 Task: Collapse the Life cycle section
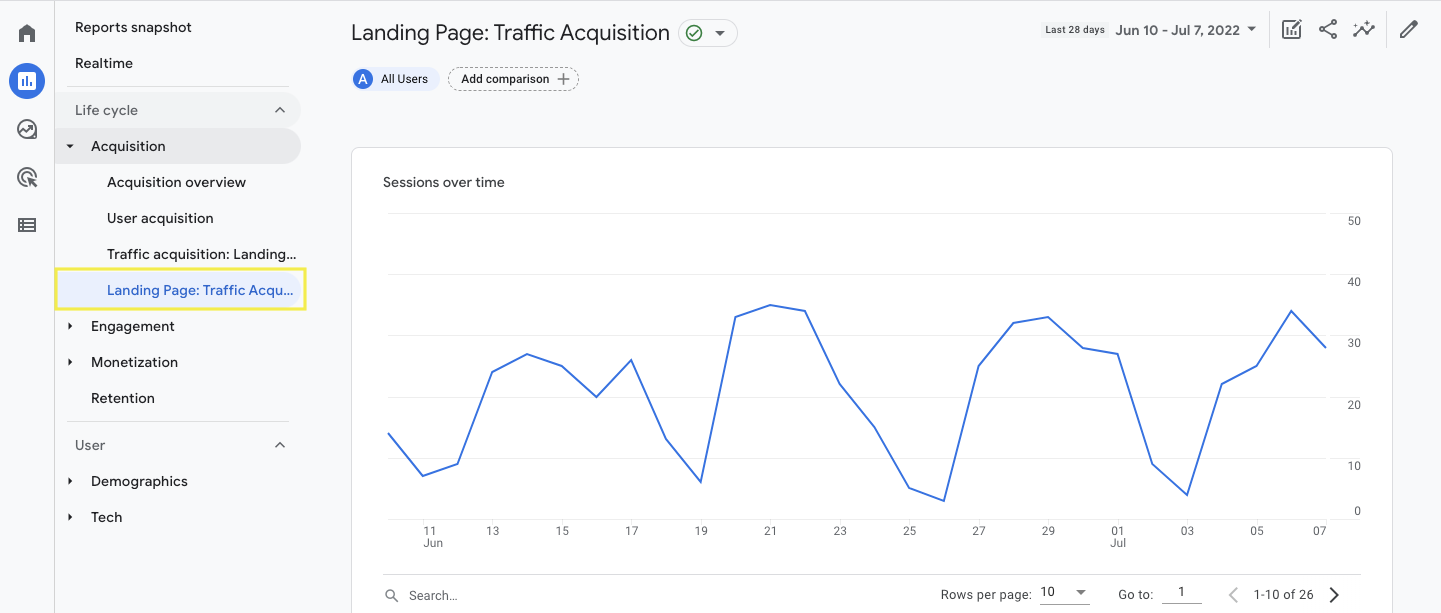[x=280, y=110]
